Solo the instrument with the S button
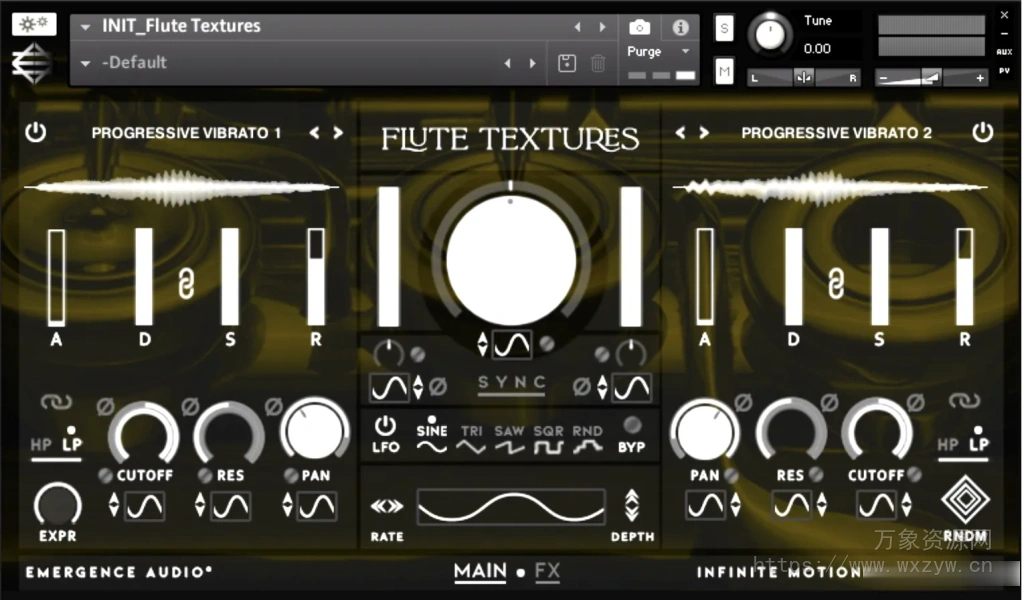The image size is (1024, 600). point(724,27)
